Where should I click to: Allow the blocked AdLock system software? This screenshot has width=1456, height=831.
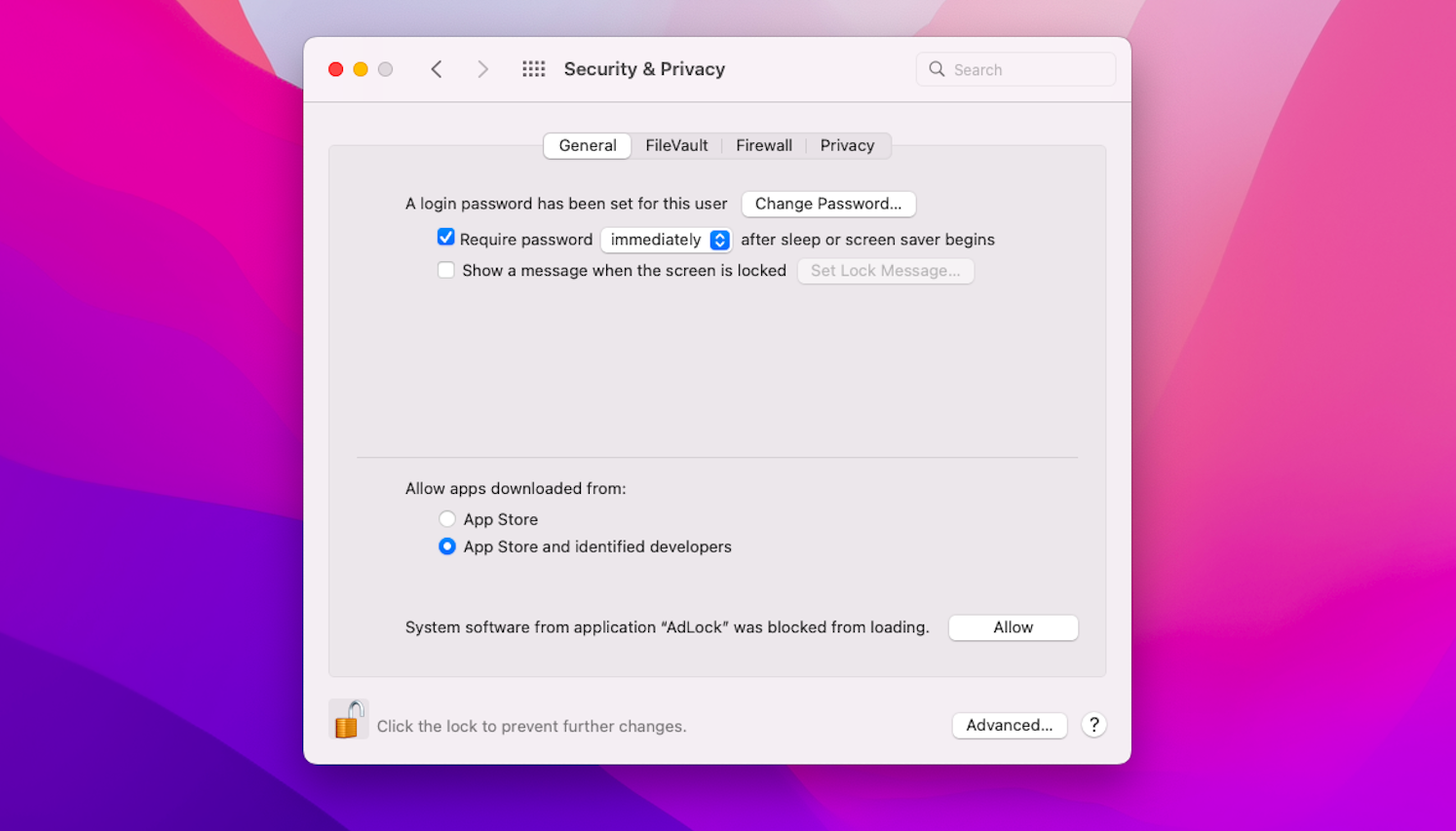click(x=1014, y=627)
